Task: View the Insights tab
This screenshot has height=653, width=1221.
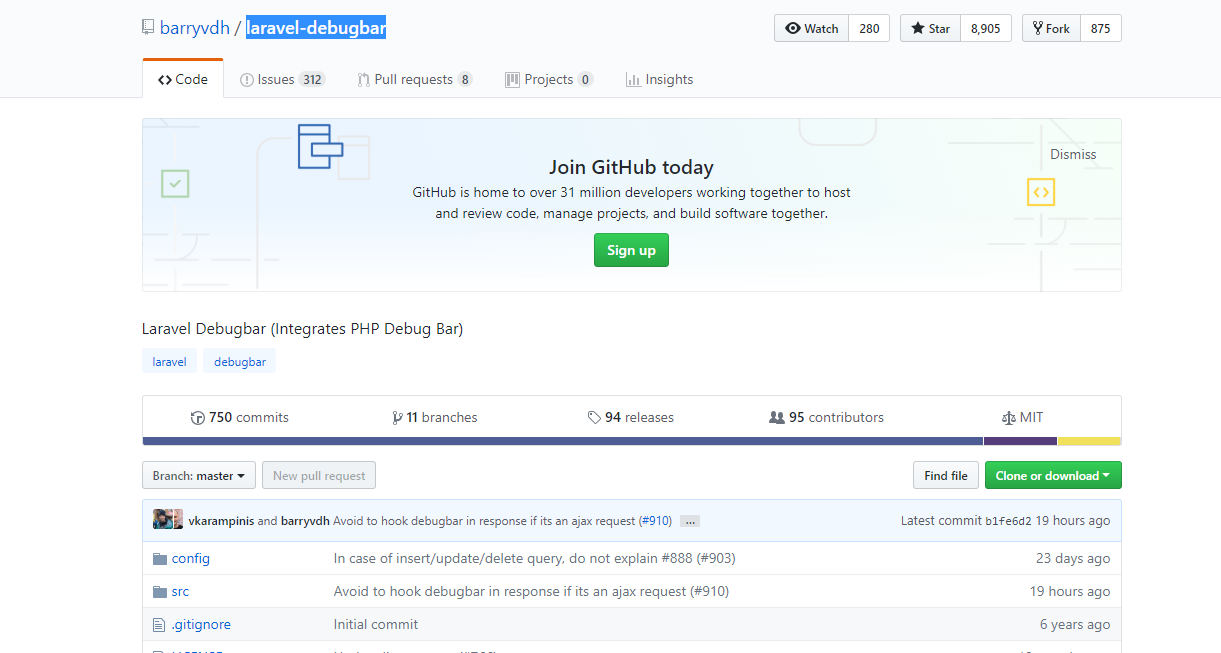Action: pos(659,80)
